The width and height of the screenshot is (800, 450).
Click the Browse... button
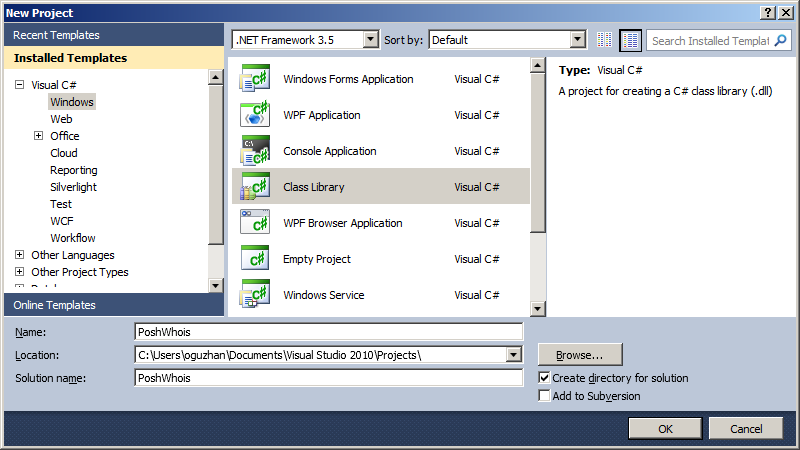click(580, 354)
